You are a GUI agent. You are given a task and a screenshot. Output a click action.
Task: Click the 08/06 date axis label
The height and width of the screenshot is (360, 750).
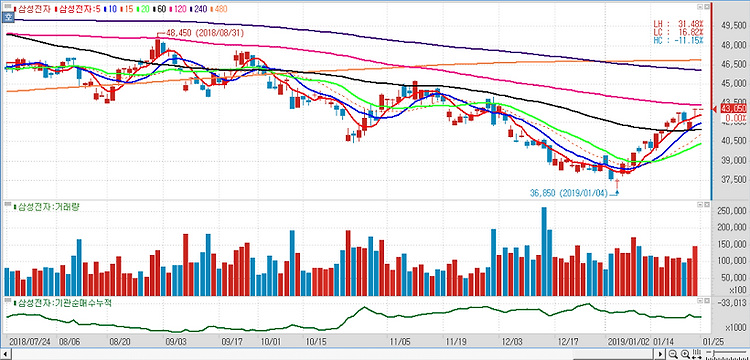[69, 342]
